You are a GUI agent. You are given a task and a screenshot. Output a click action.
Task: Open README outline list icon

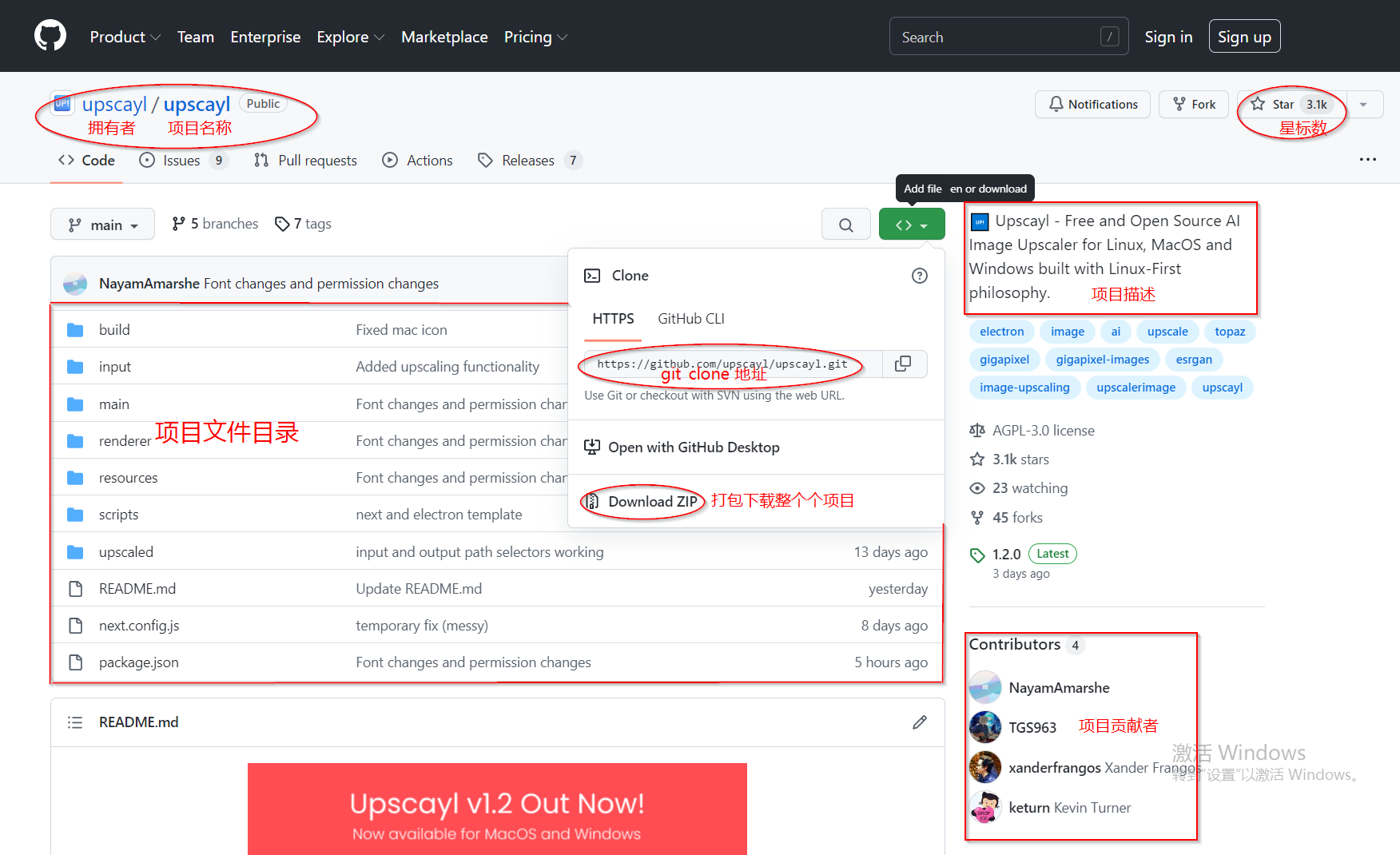(x=75, y=722)
